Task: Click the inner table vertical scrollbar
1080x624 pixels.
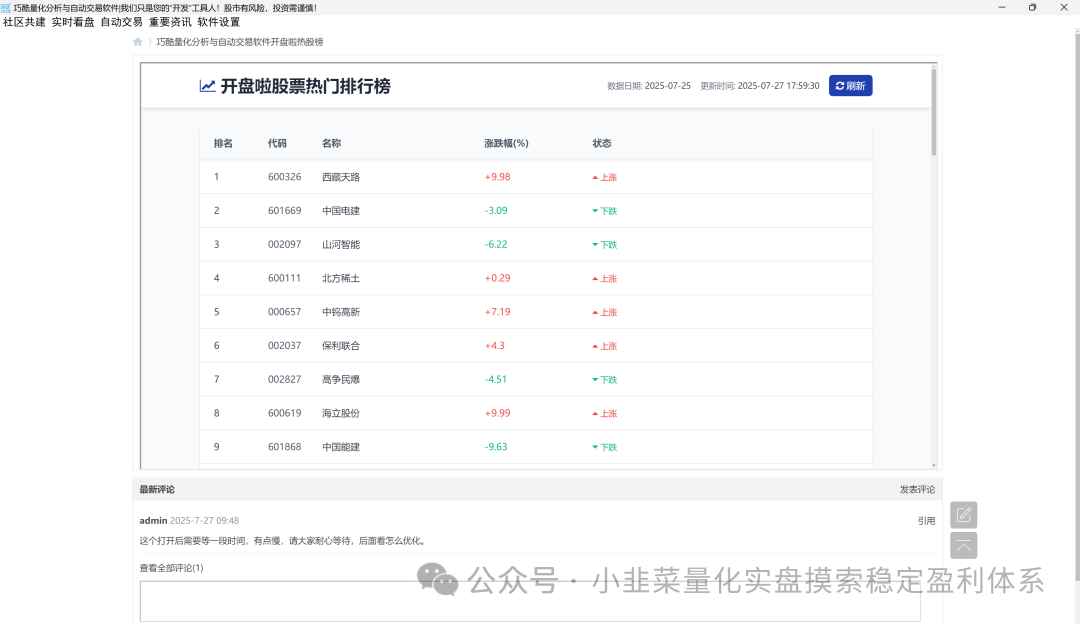Action: coord(934,112)
